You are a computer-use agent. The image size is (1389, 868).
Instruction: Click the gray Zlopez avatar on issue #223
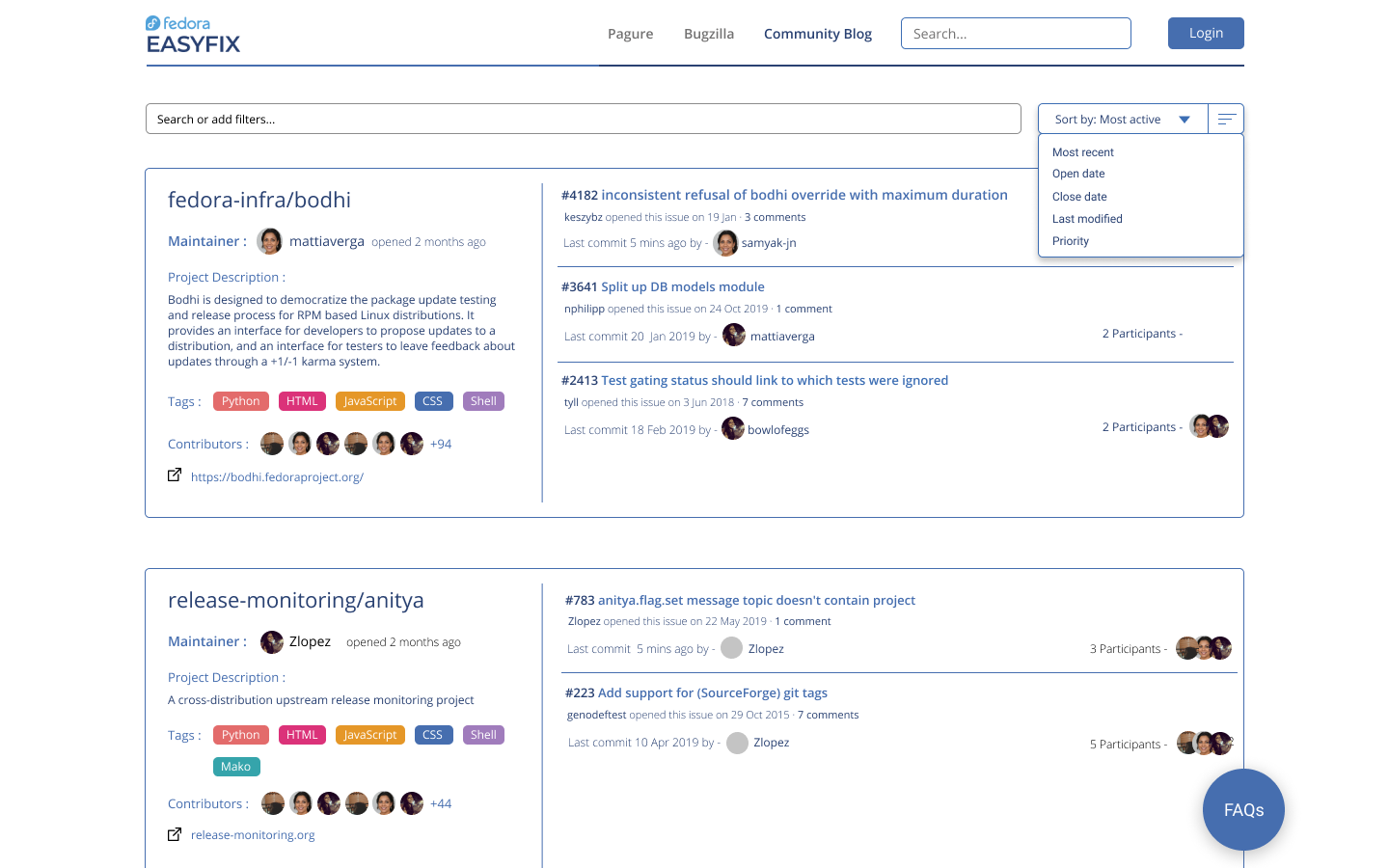(x=737, y=743)
